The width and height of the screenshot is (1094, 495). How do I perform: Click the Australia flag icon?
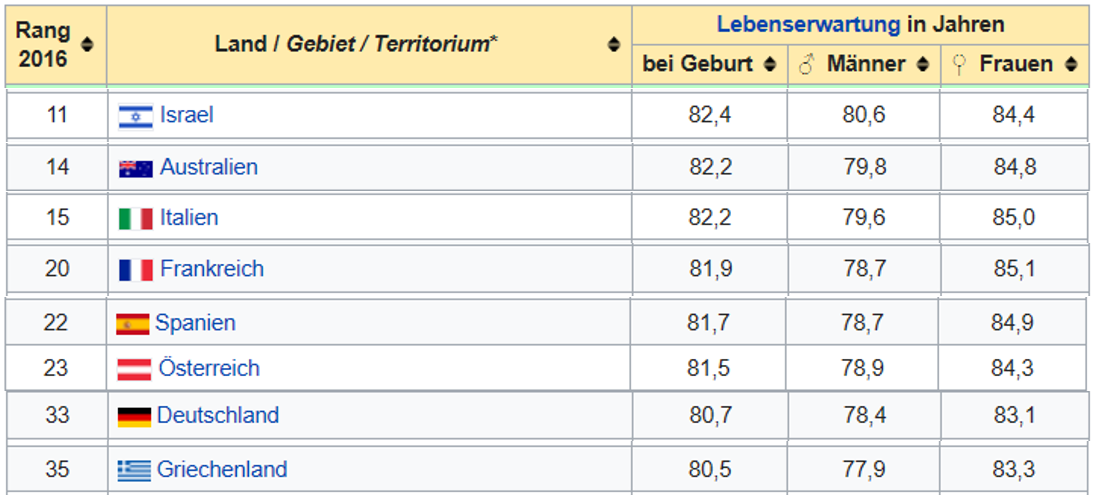pos(136,168)
